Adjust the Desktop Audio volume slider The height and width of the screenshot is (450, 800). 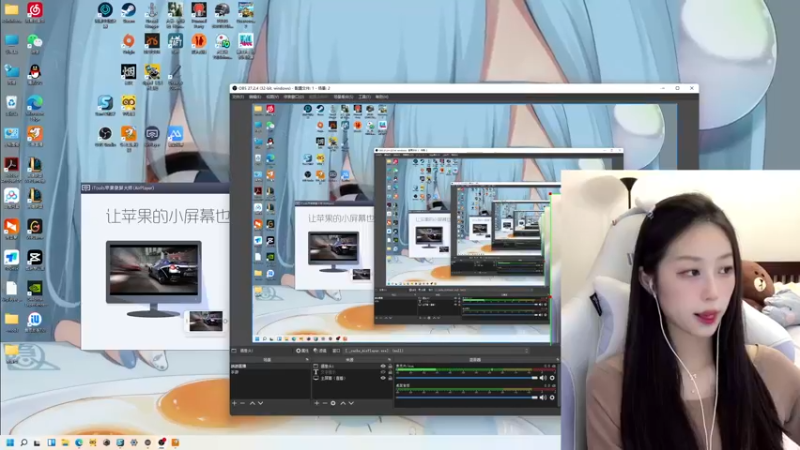tap(467, 397)
